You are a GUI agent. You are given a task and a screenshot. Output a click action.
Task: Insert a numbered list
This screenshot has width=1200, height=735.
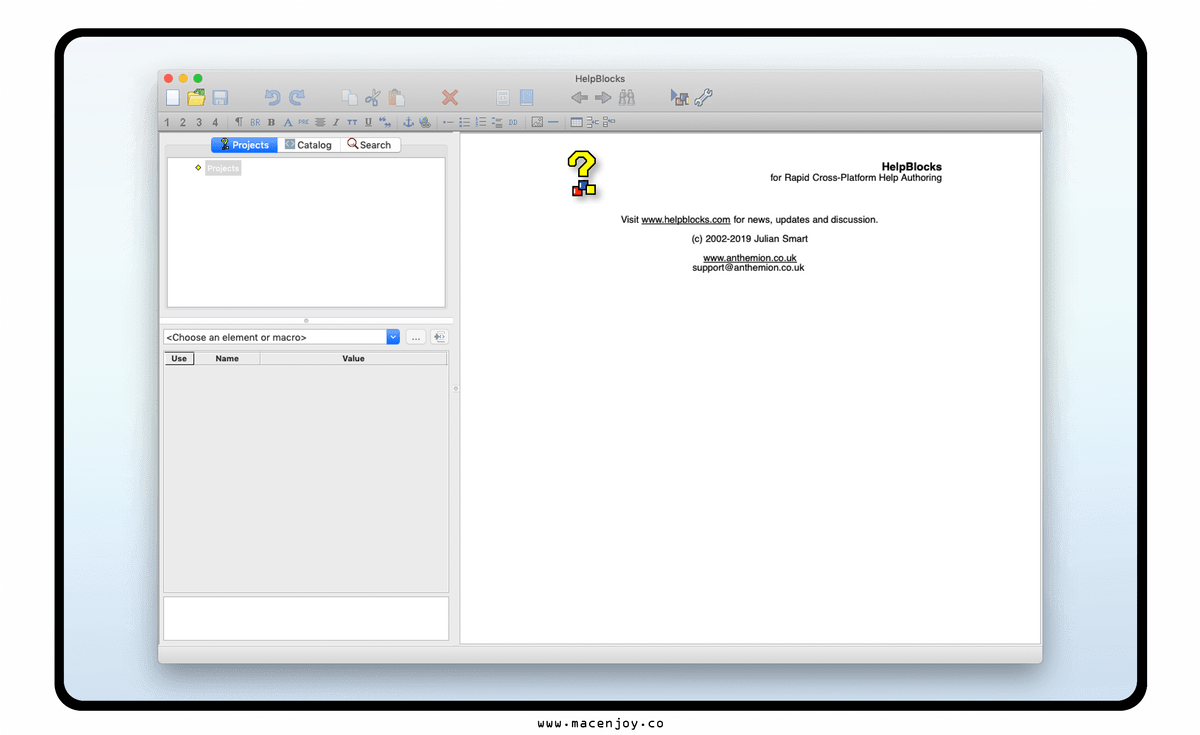click(x=481, y=122)
